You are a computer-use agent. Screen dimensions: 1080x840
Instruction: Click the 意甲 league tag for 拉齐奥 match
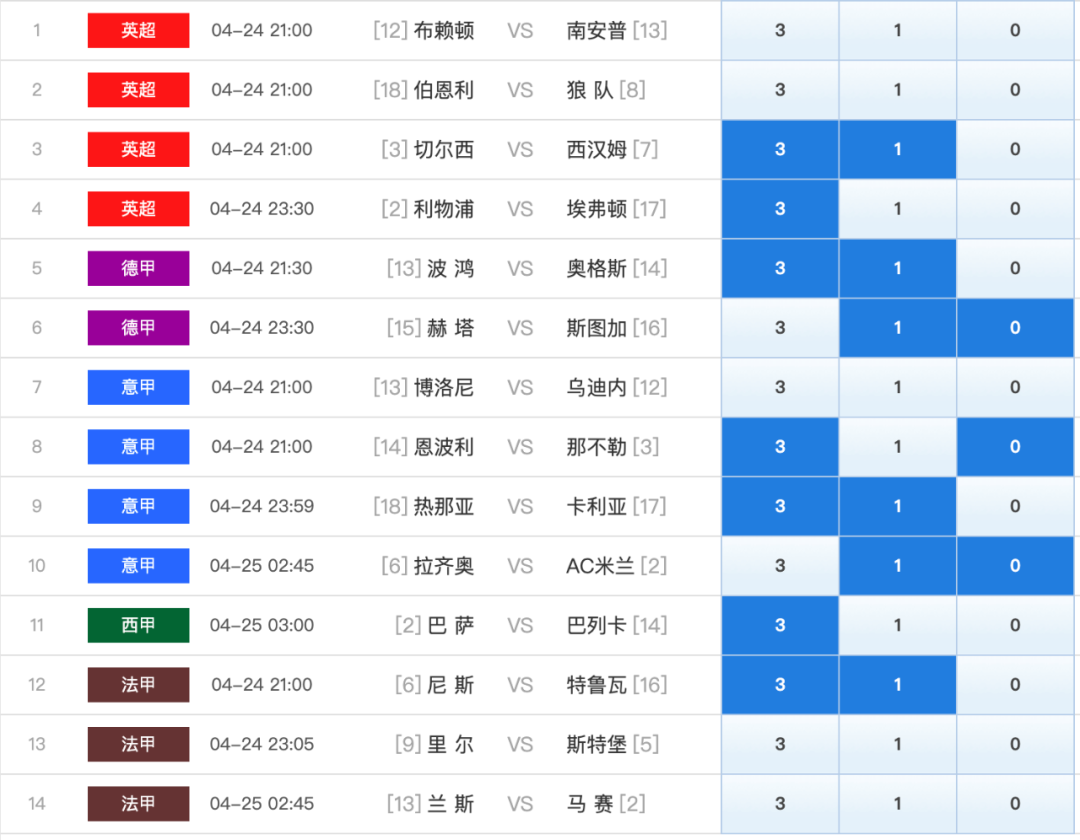(138, 566)
